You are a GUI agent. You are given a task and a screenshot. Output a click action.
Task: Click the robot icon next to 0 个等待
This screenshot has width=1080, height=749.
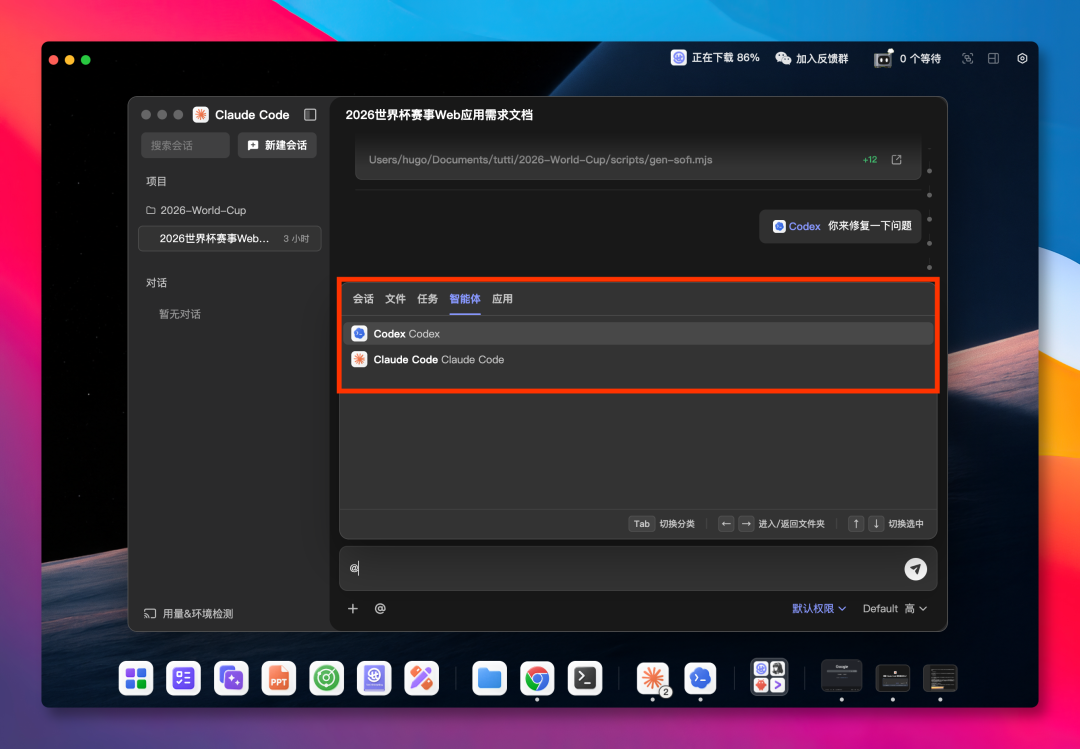click(883, 59)
